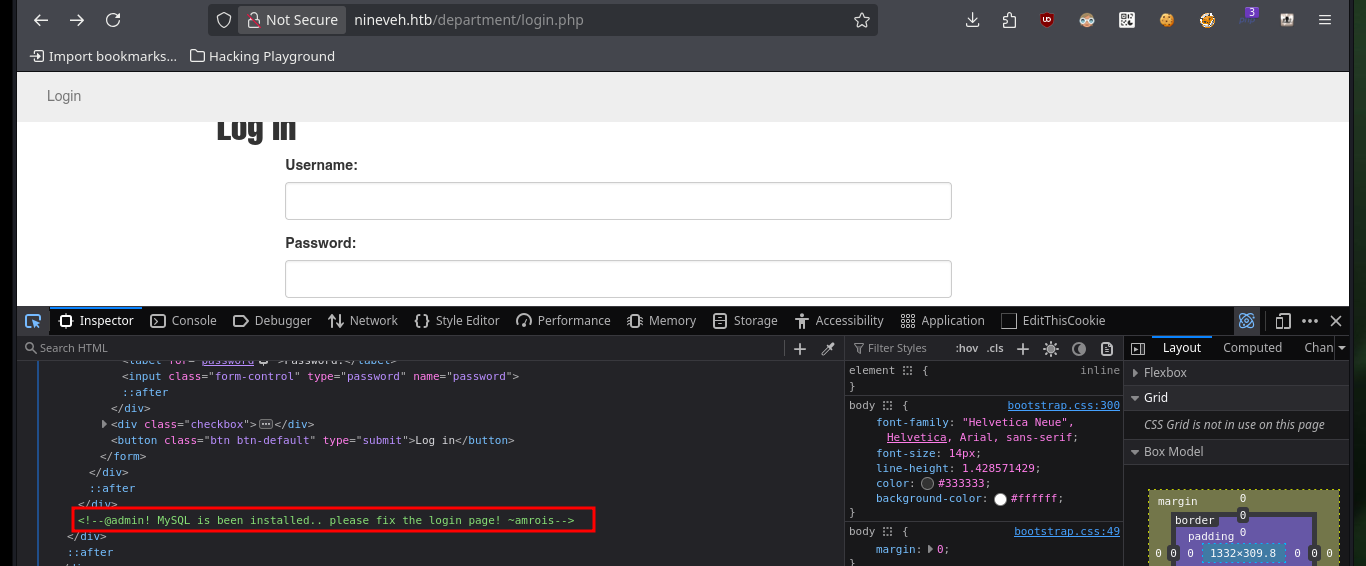Open the browser downloads panel
The height and width of the screenshot is (566, 1366).
pos(972,20)
